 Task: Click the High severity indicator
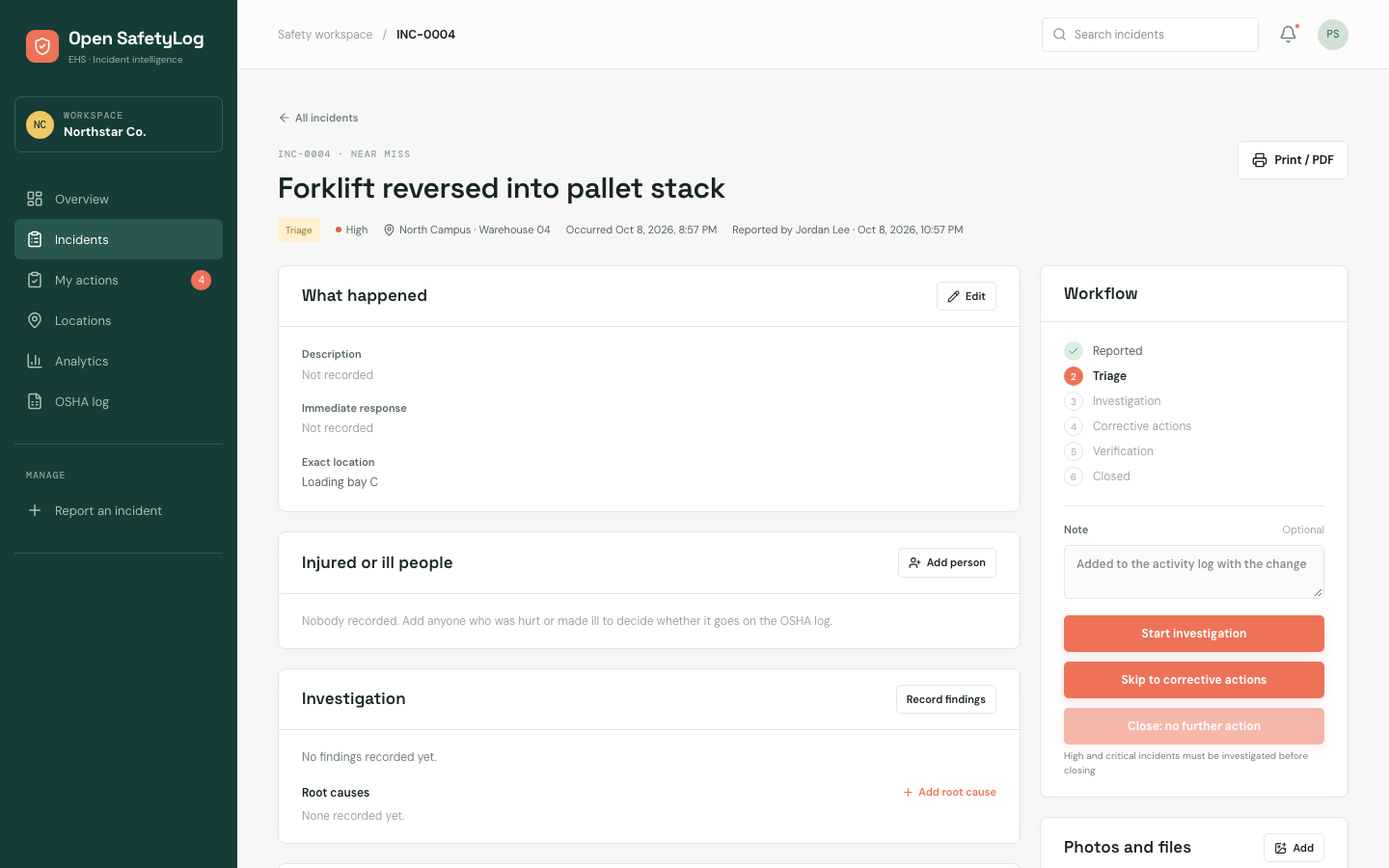[x=351, y=231]
